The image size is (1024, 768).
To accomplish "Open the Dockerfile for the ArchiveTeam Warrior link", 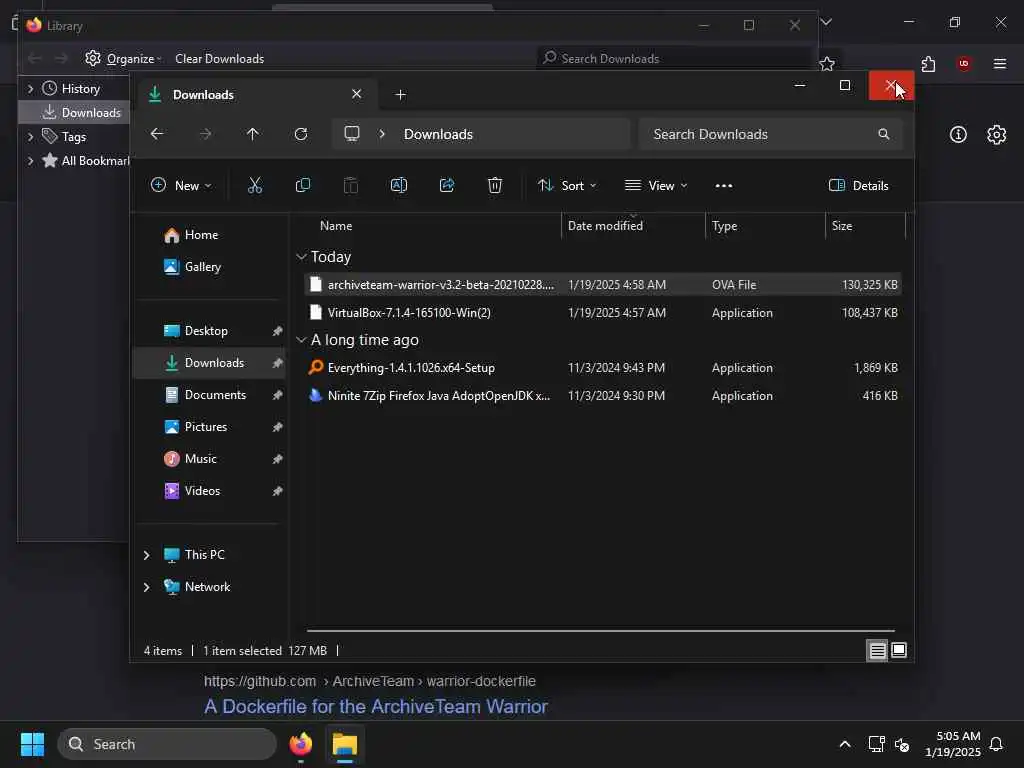I will coord(376,707).
